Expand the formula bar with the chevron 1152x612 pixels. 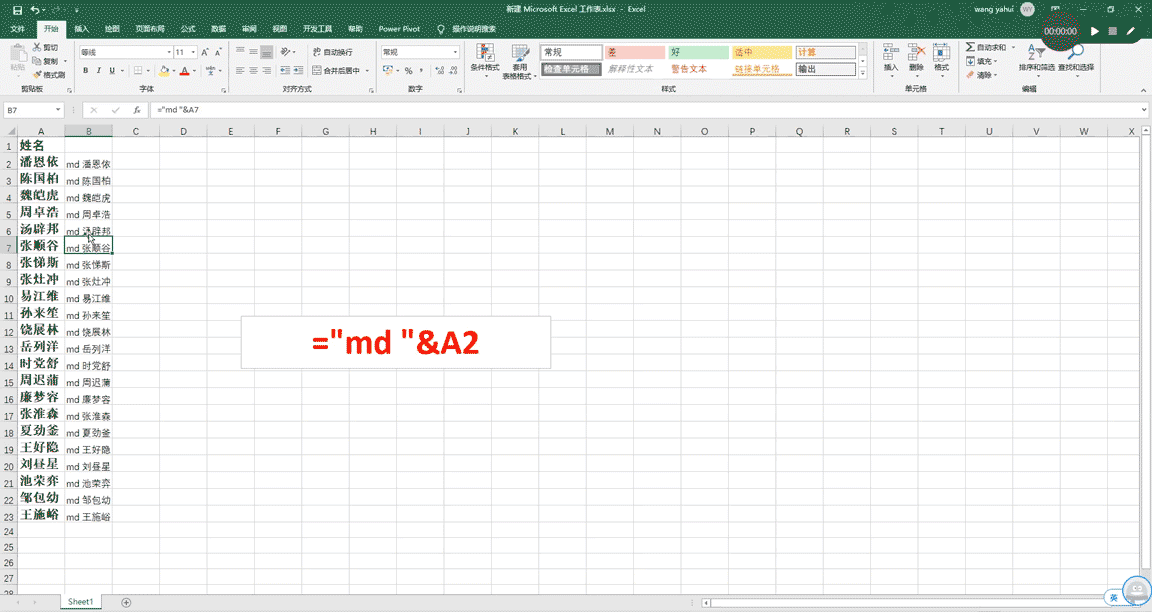pyautogui.click(x=1144, y=110)
